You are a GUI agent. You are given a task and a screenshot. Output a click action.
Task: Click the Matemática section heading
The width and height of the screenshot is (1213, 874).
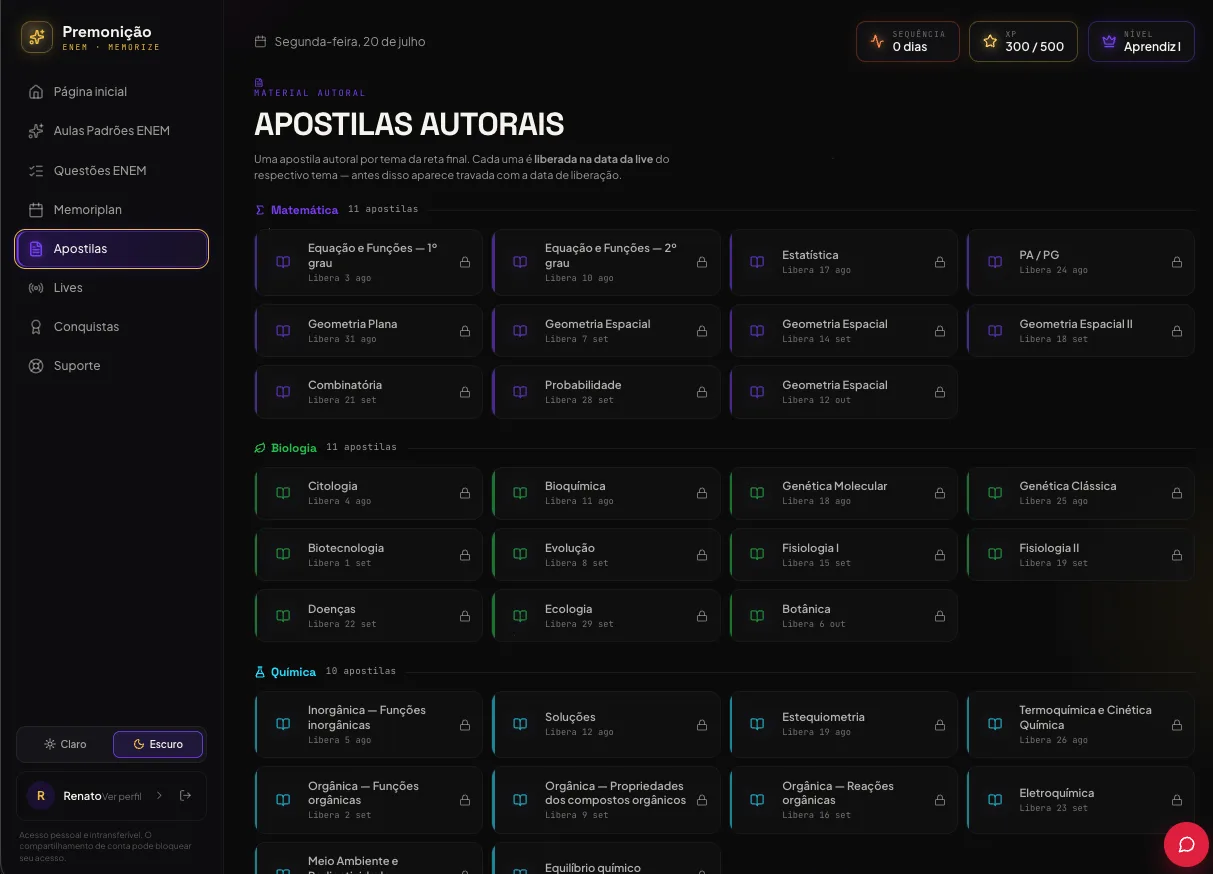point(304,210)
